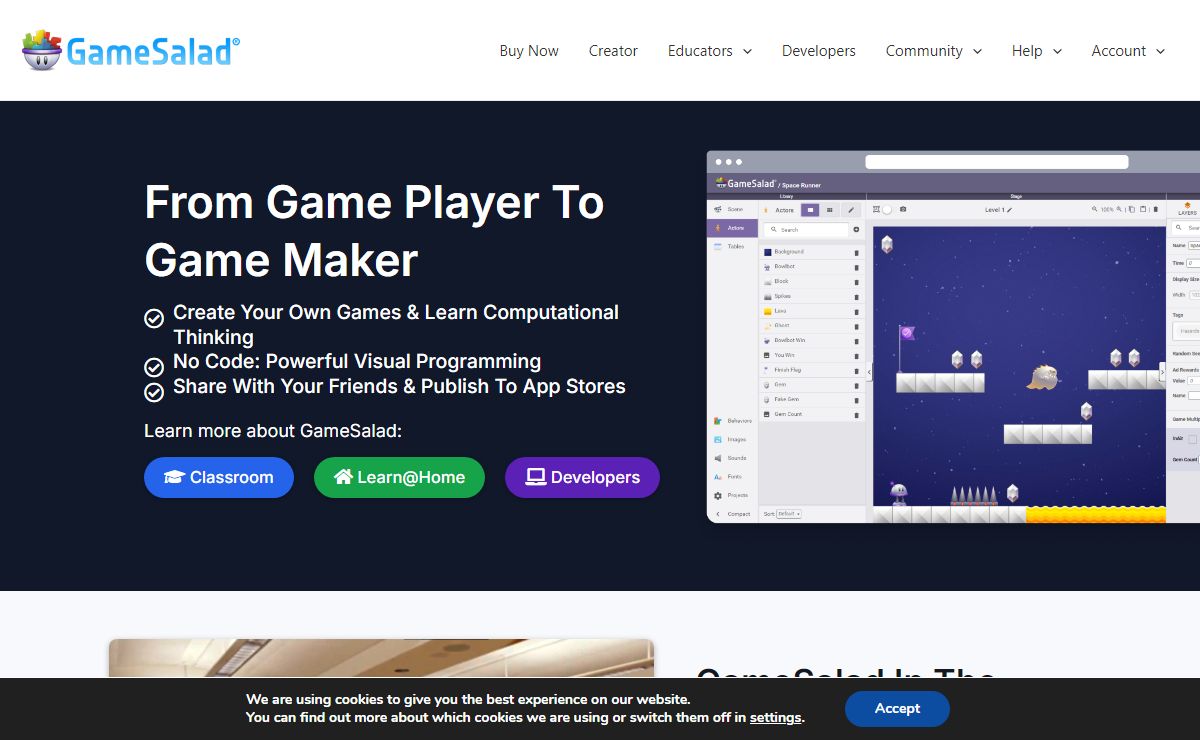The image size is (1200, 740).
Task: Select the Fake Gem actor row
Action: 812,399
